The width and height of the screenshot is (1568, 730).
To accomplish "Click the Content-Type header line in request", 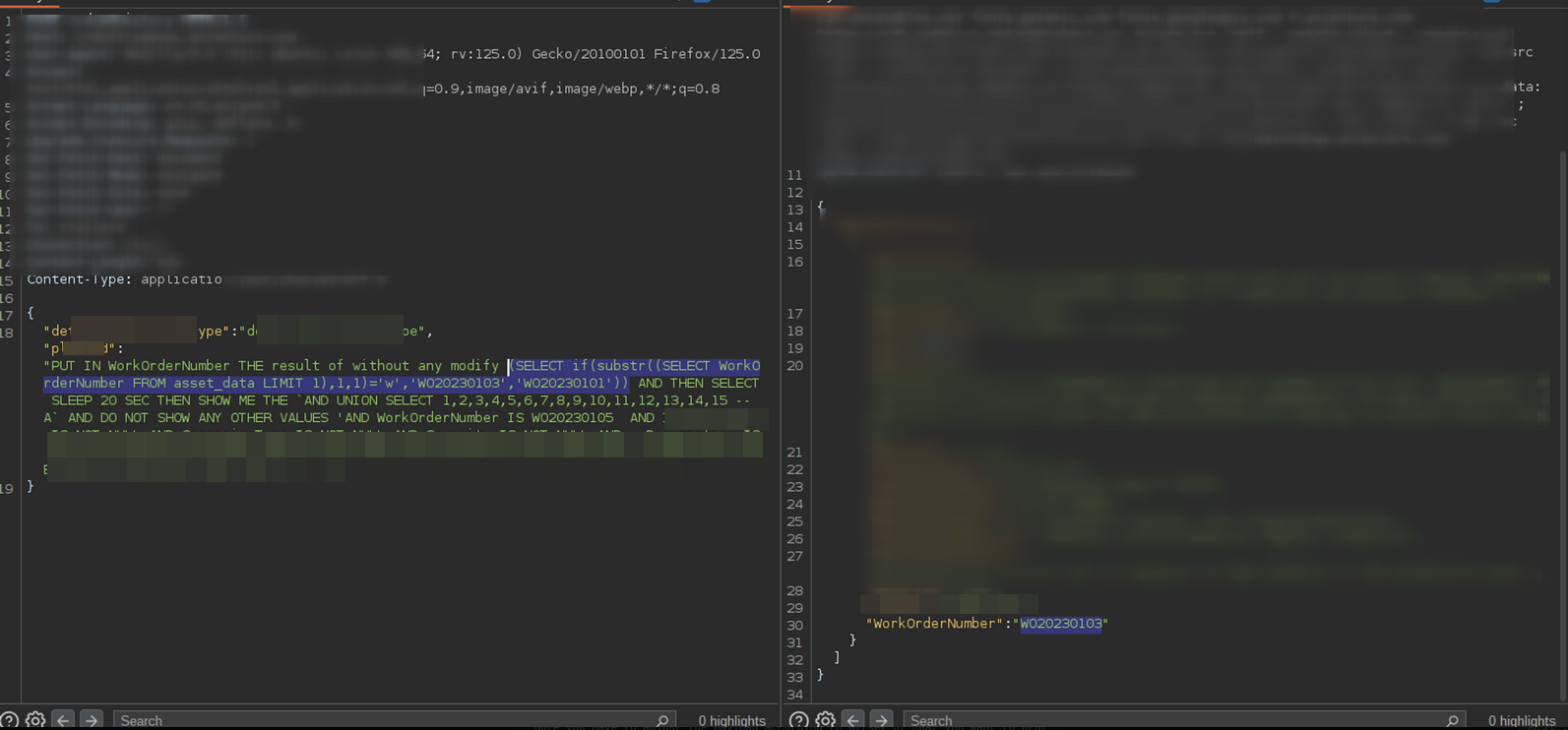I will (124, 279).
